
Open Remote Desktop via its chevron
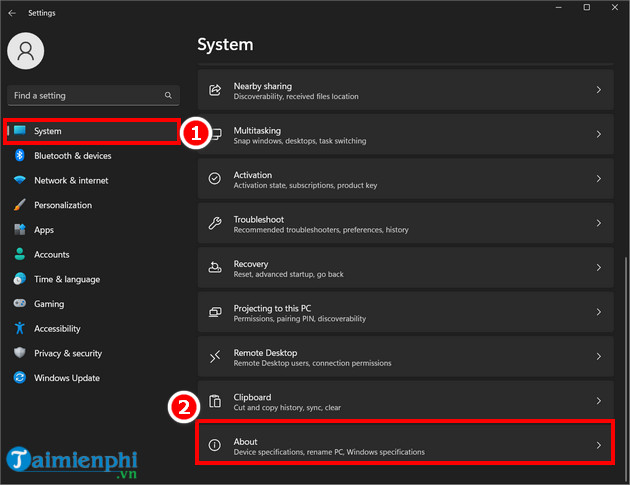pyautogui.click(x=599, y=356)
